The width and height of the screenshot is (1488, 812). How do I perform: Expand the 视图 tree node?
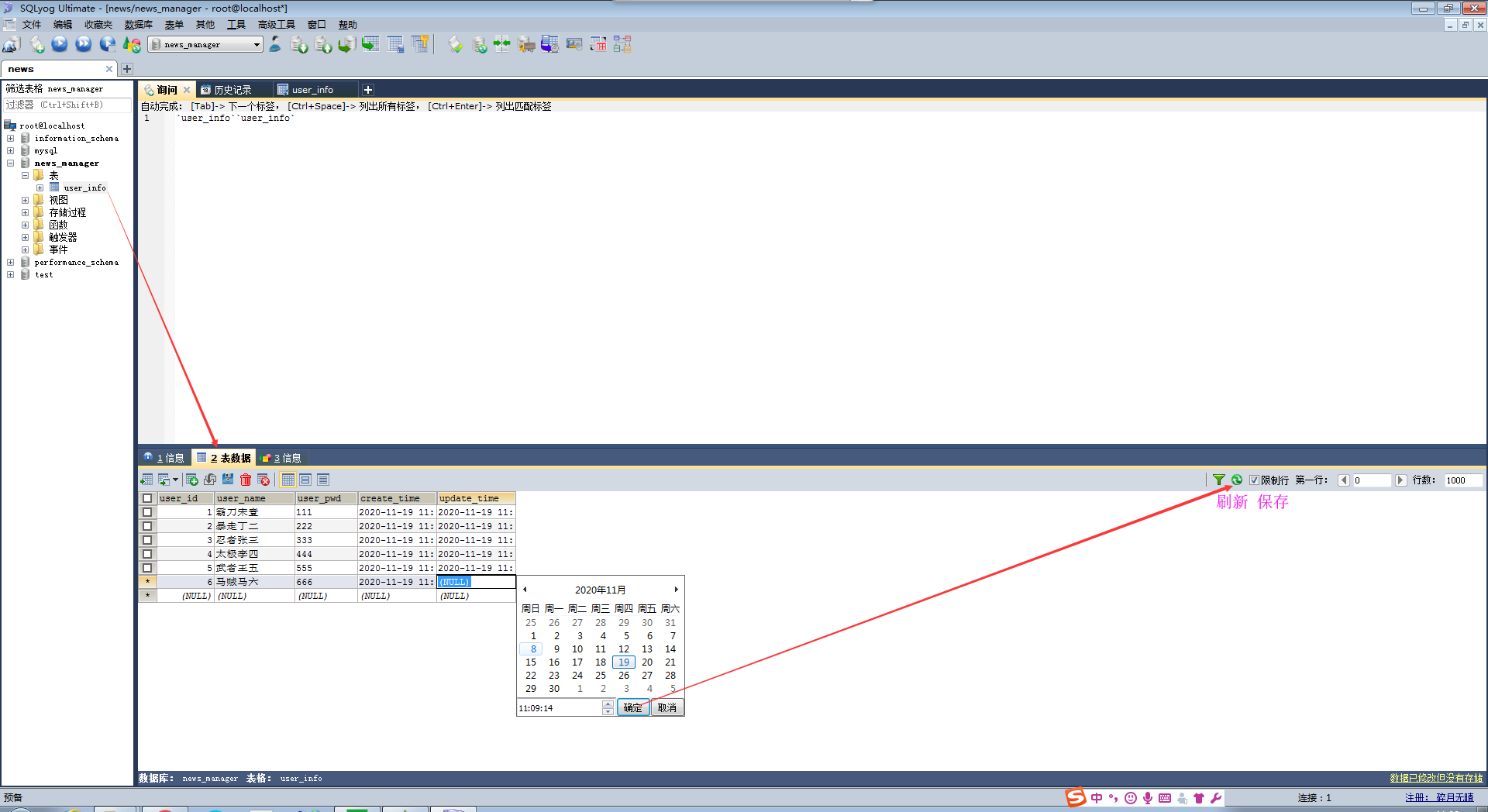click(24, 199)
